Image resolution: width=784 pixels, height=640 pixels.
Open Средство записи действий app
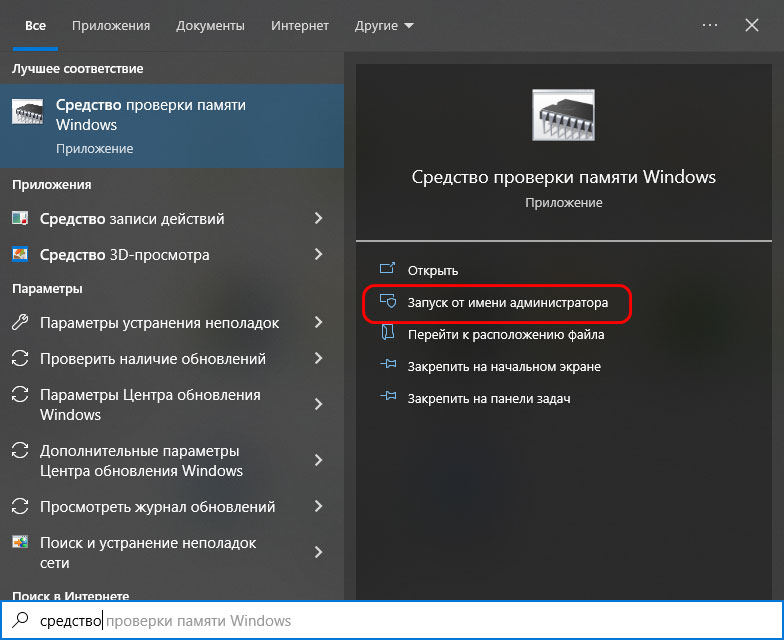[132, 218]
